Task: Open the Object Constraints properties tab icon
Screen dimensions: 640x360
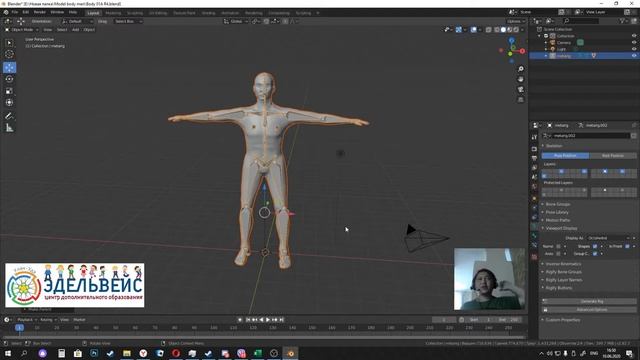Action: click(x=534, y=216)
